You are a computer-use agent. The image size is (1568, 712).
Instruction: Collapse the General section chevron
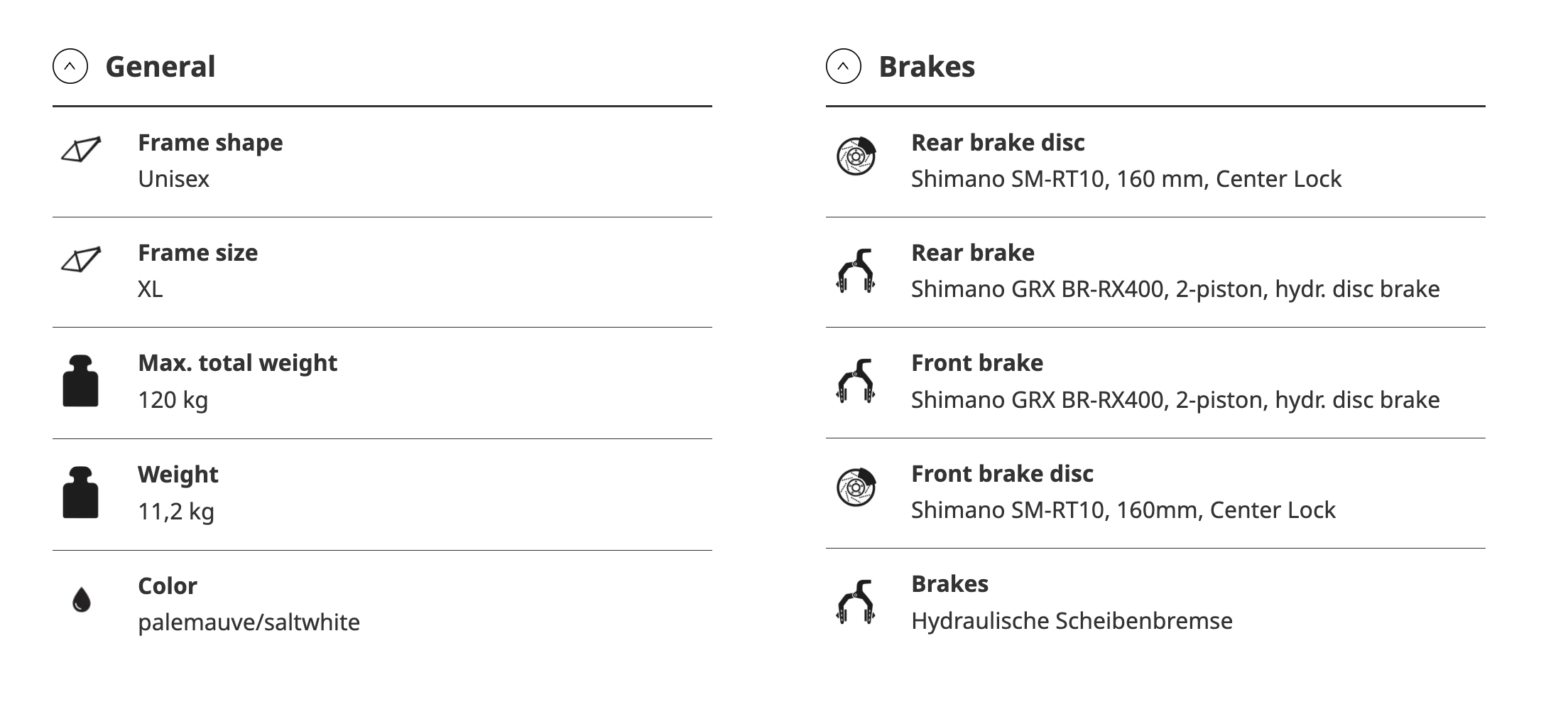[x=70, y=67]
